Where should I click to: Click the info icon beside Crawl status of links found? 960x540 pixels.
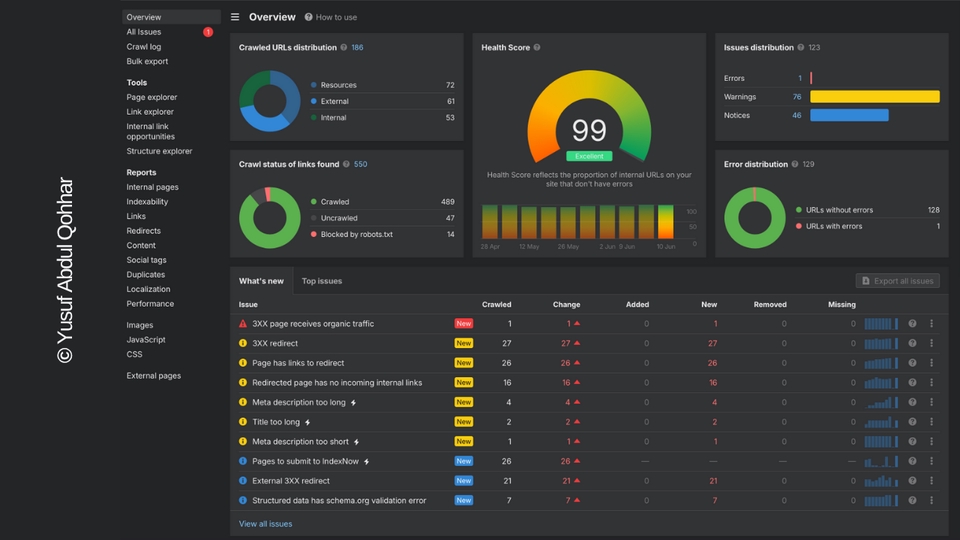pyautogui.click(x=347, y=164)
